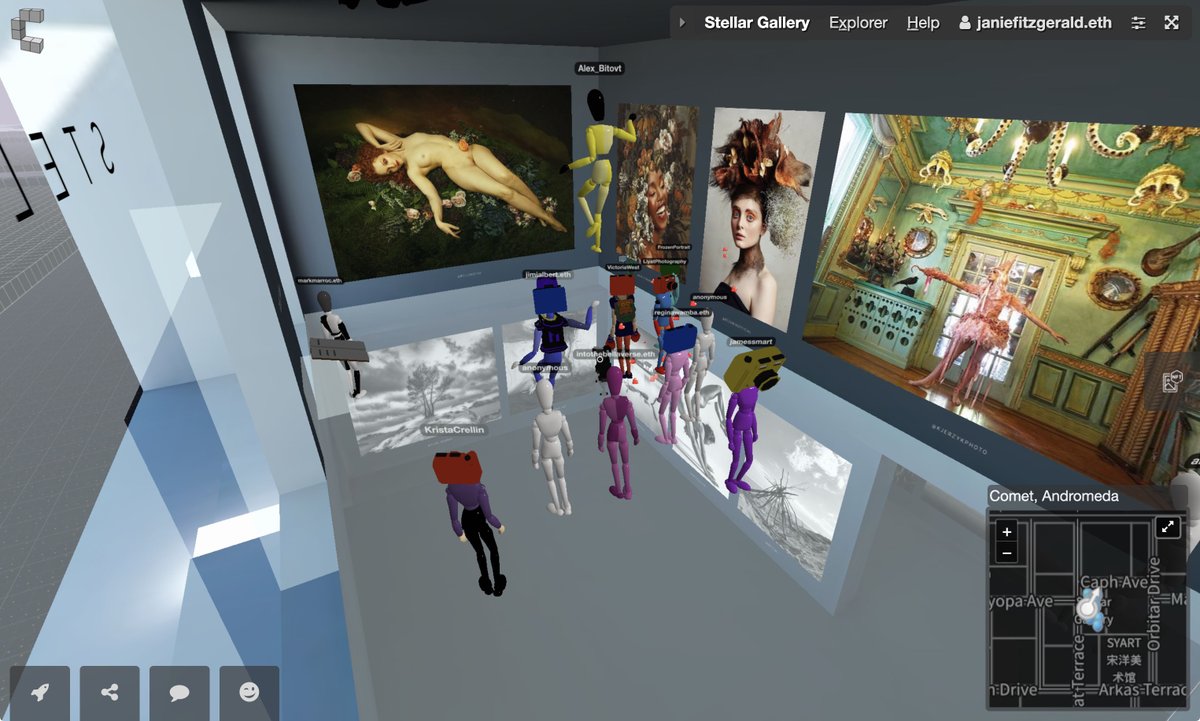Open the janiefitzgerald.eth account menu
Image resolution: width=1200 pixels, height=721 pixels.
click(x=1035, y=23)
